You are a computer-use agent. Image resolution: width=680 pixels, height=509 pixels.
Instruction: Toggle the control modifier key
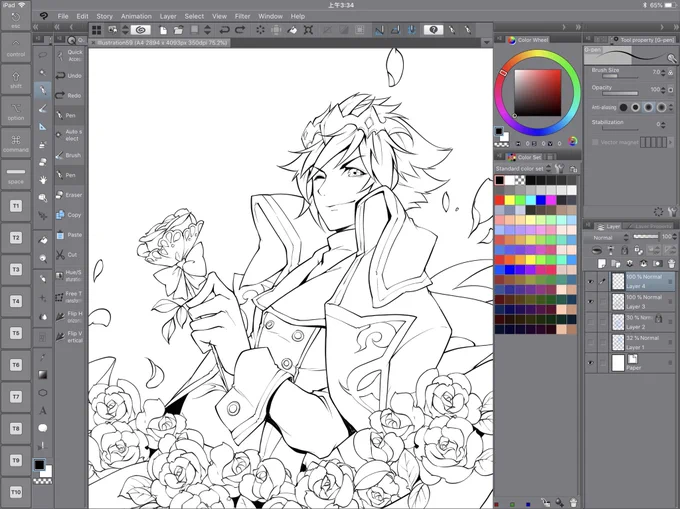pyautogui.click(x=16, y=47)
